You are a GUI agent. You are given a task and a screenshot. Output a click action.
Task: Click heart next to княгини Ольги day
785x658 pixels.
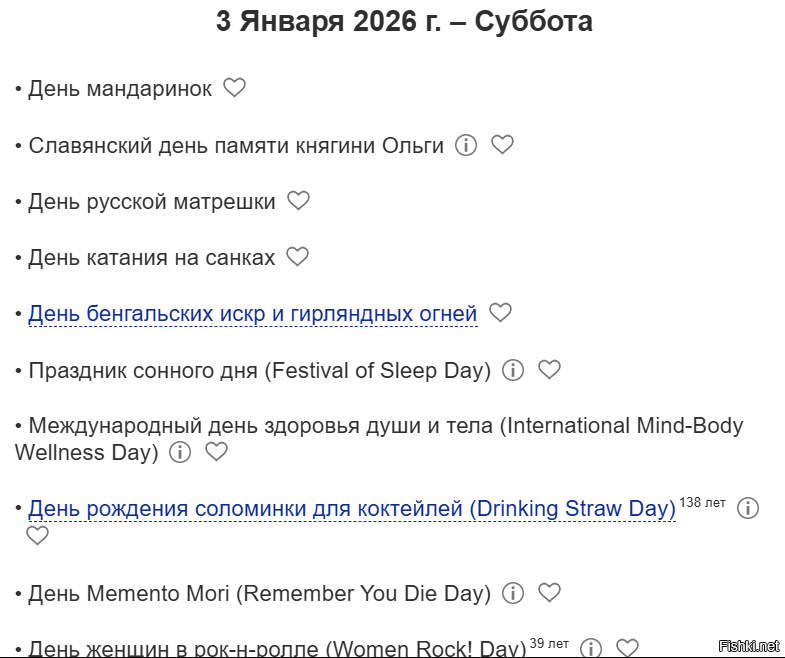502,145
